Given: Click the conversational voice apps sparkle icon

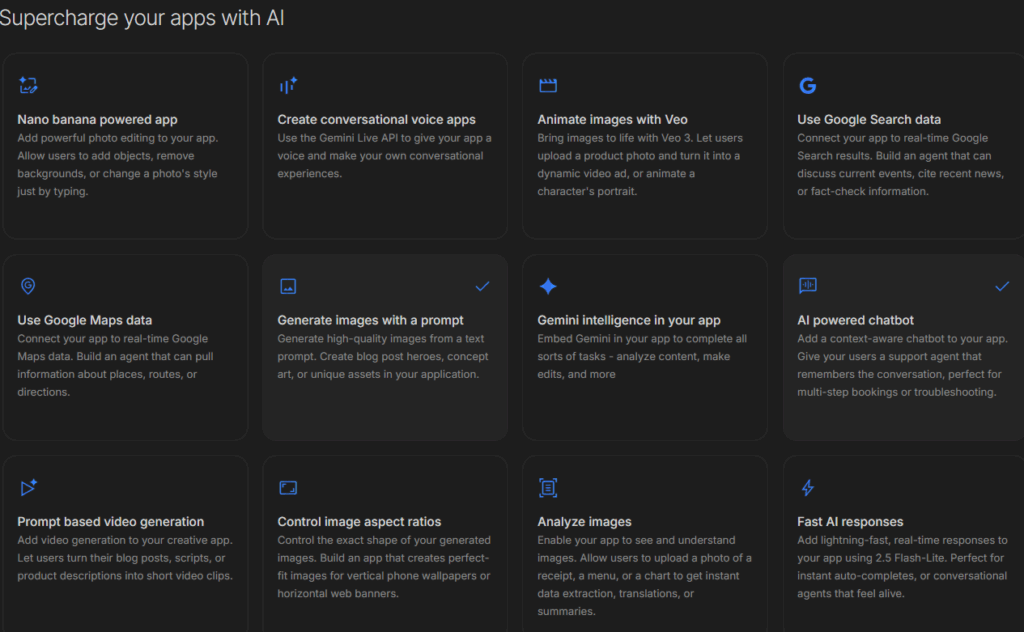Looking at the screenshot, I should [x=288, y=86].
